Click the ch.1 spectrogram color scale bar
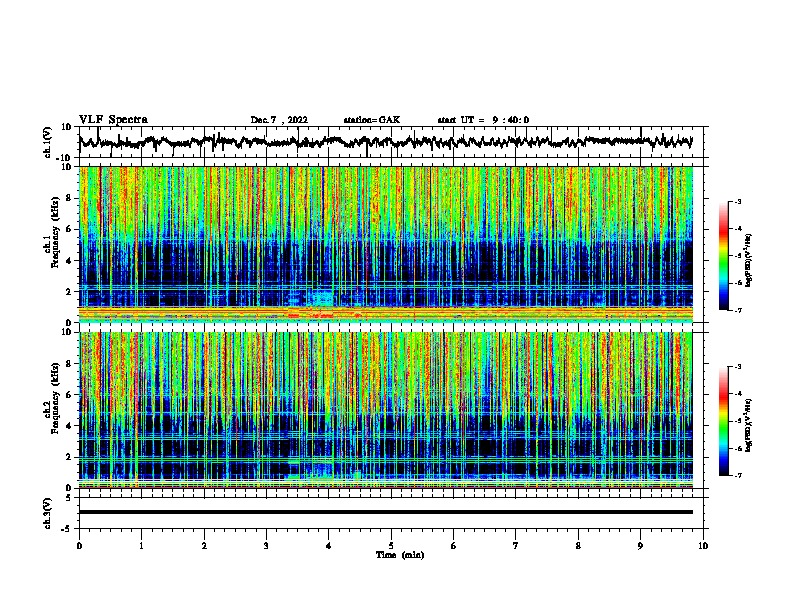 tap(724, 256)
